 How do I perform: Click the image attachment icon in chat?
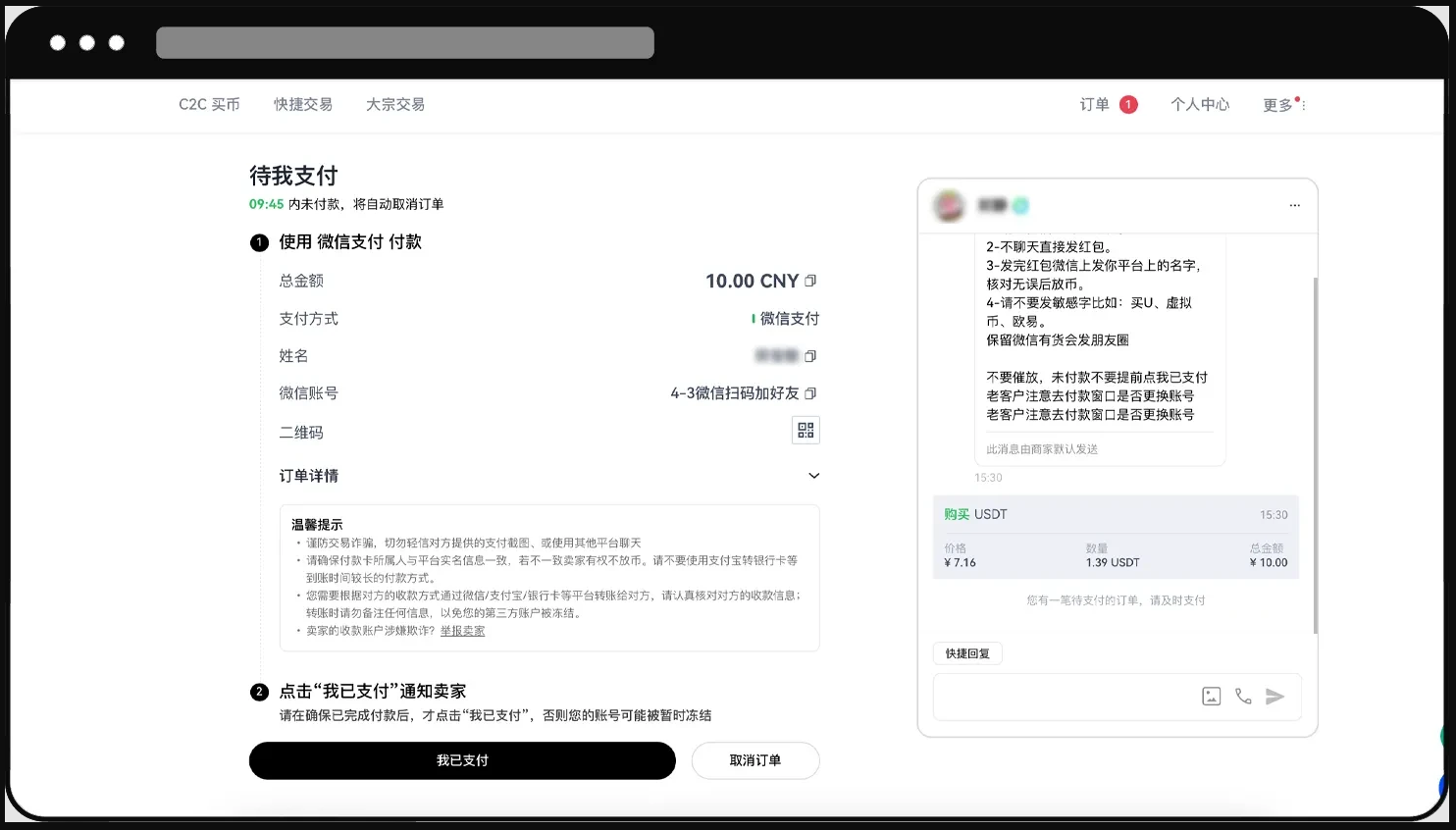point(1212,697)
